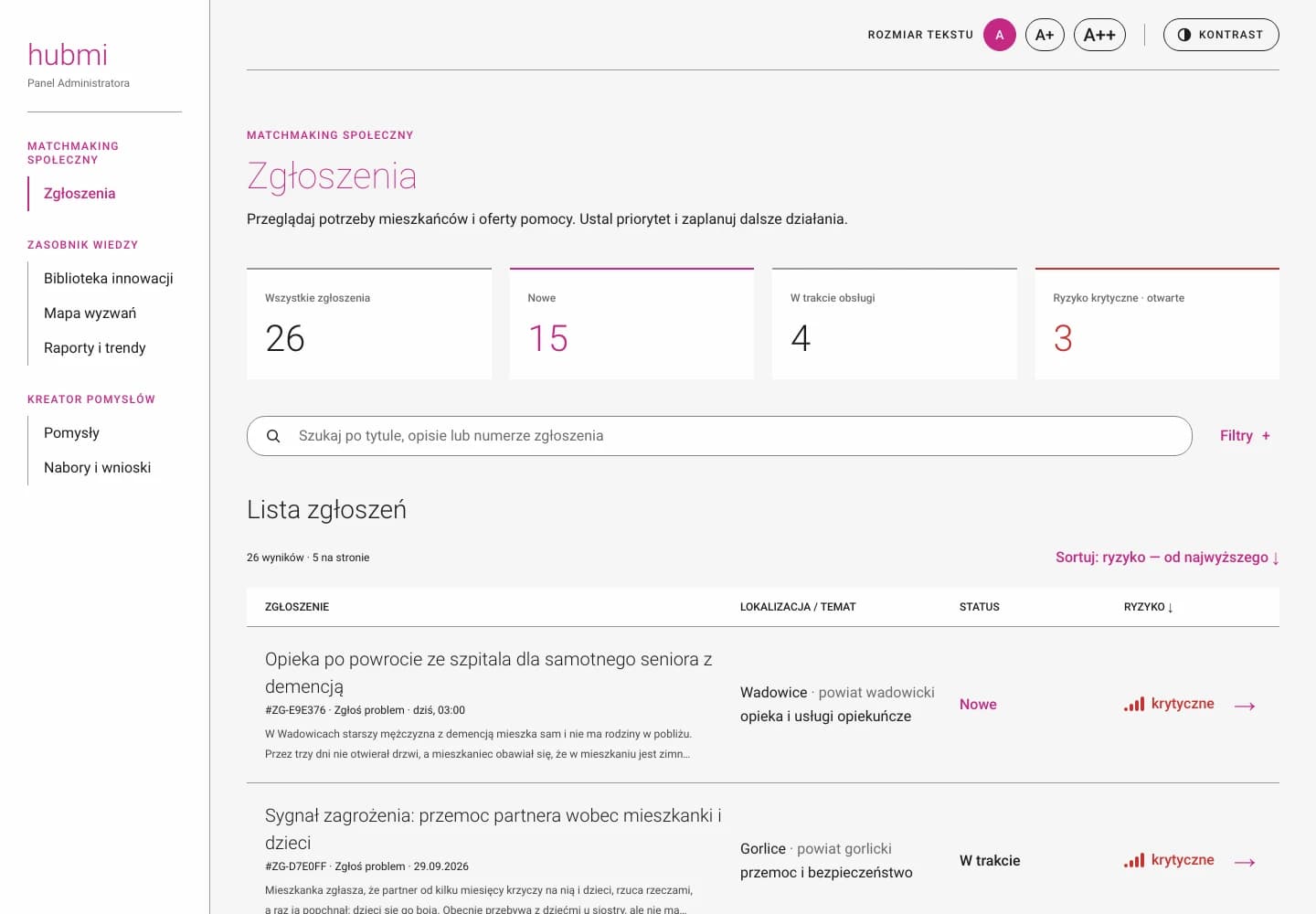Open Mapa wyzwań in sidebar
Image resolution: width=1316 pixels, height=914 pixels.
90,314
